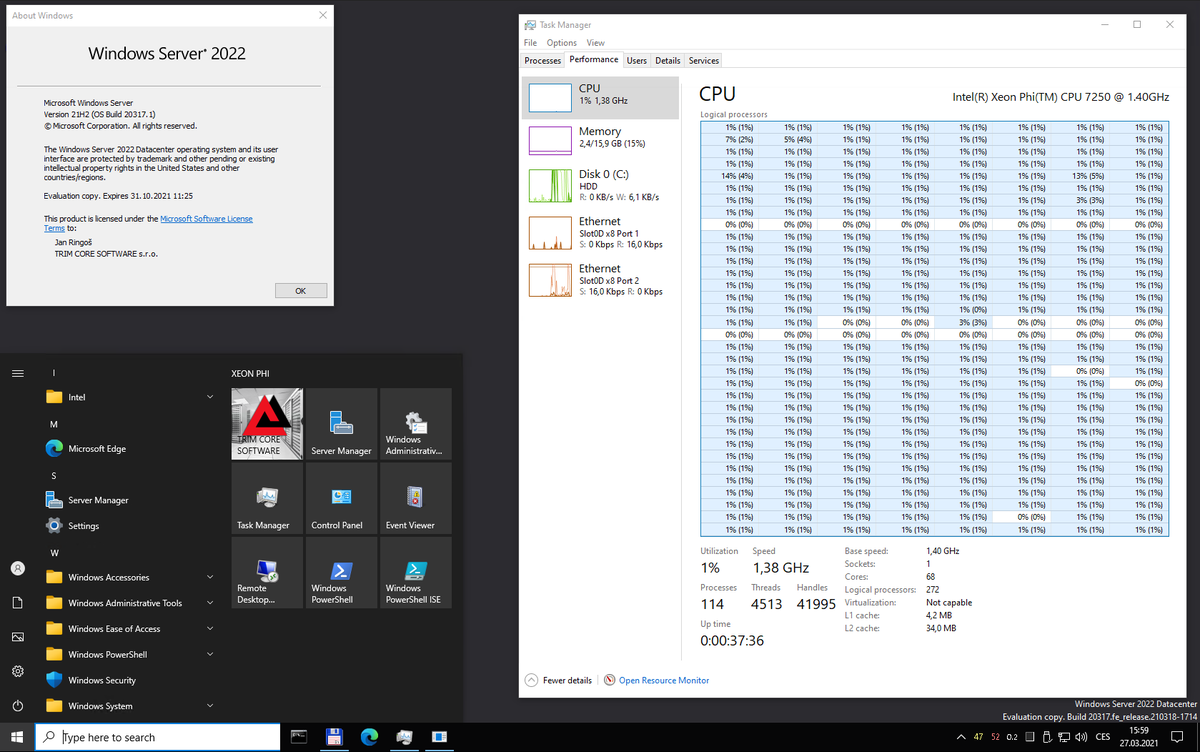Open the volume control in the system tray
The width and height of the screenshot is (1200, 752).
(1082, 737)
